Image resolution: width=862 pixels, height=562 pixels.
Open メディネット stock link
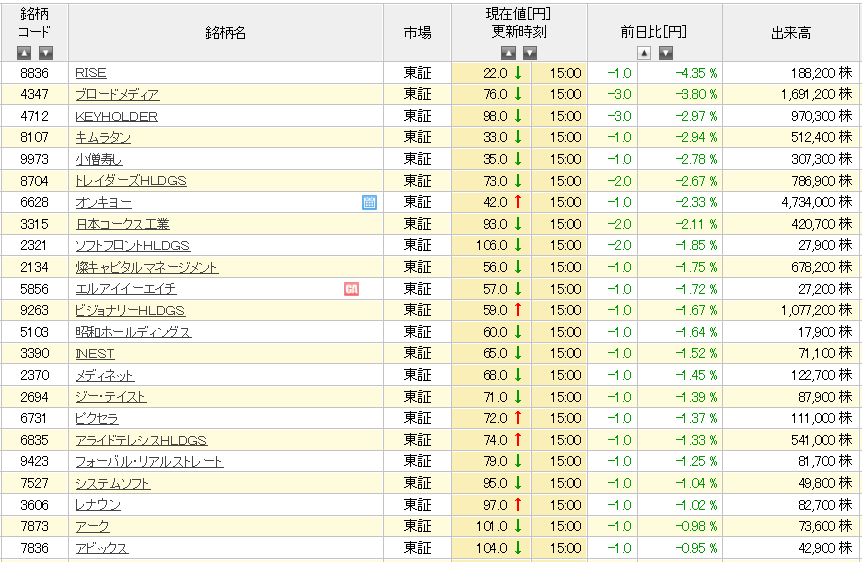105,376
